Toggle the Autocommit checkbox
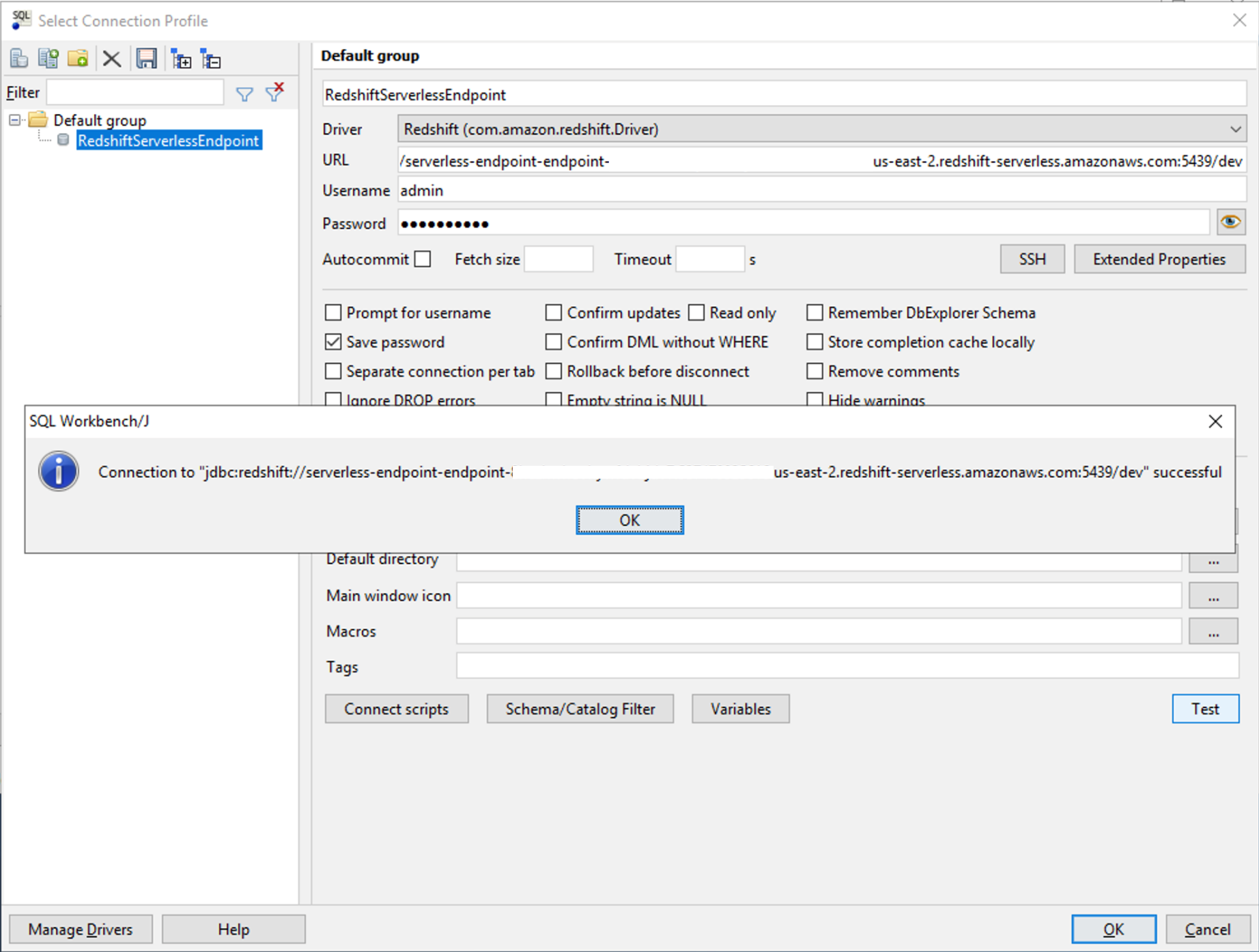 (x=423, y=260)
